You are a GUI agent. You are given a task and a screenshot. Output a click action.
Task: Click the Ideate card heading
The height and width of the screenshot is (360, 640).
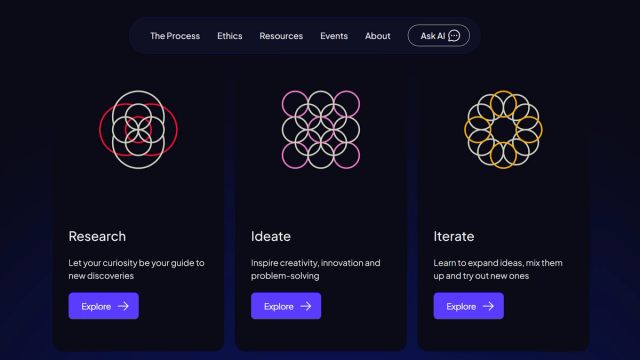[271, 236]
